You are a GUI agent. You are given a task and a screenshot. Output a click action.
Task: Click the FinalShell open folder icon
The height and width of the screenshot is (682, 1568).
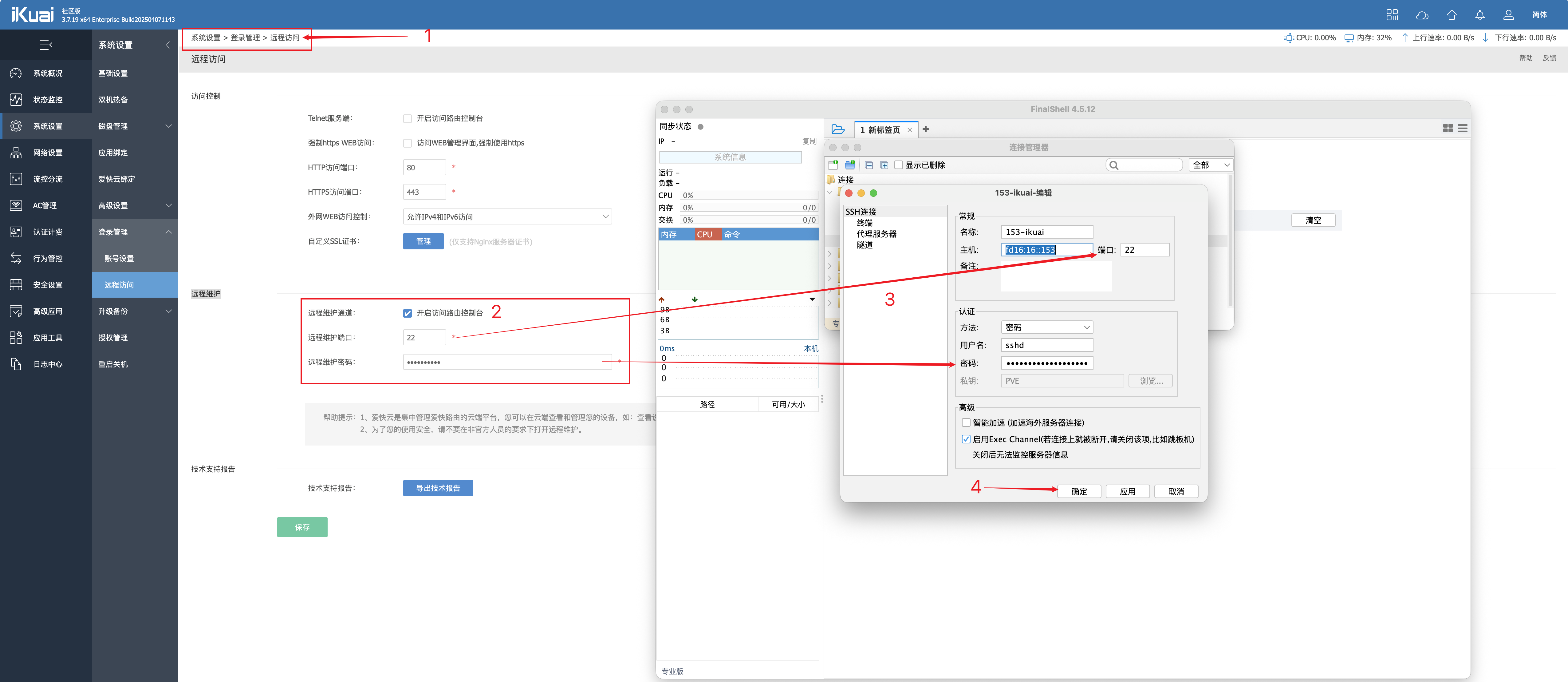tap(837, 129)
